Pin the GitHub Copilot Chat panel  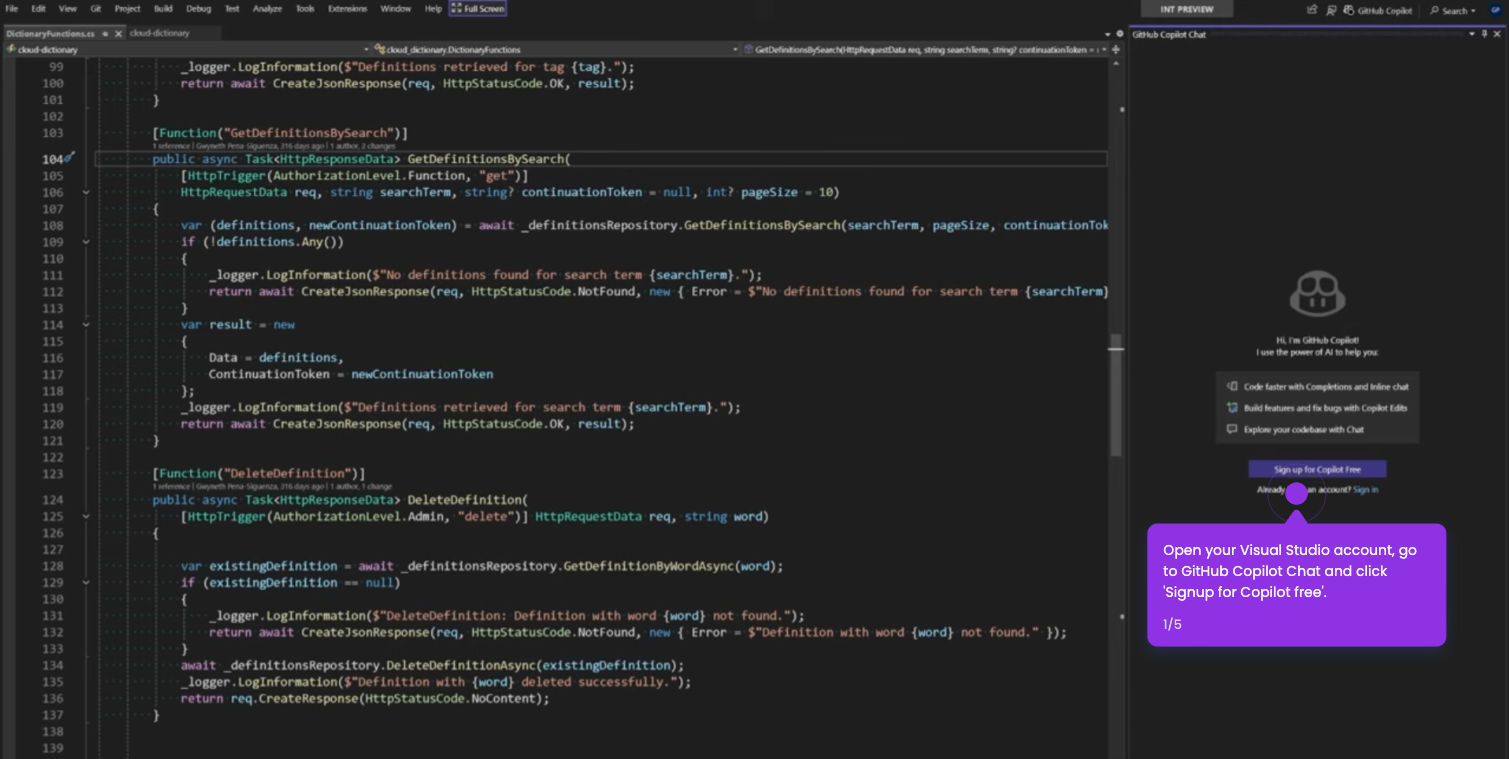coord(1484,34)
